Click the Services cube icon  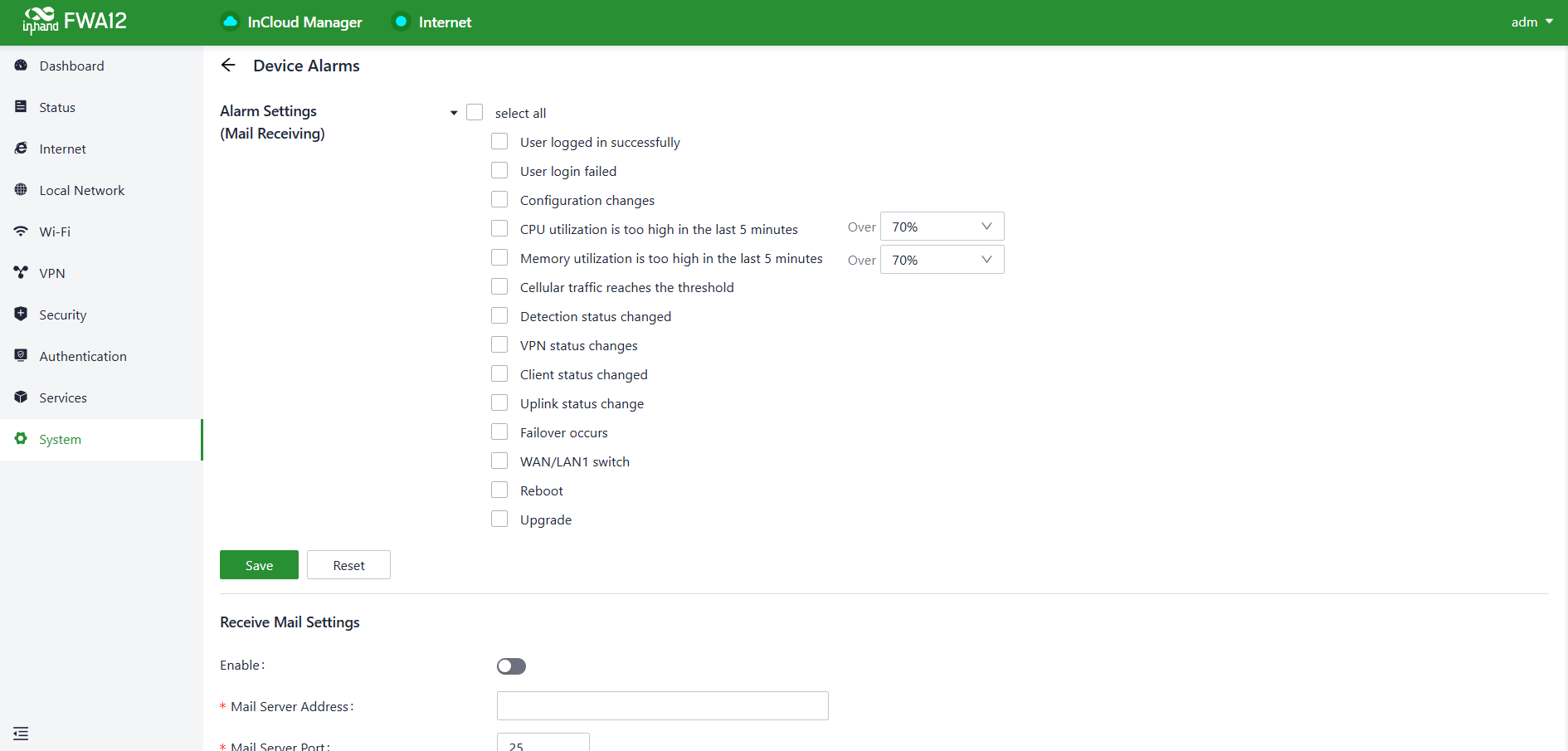tap(21, 397)
